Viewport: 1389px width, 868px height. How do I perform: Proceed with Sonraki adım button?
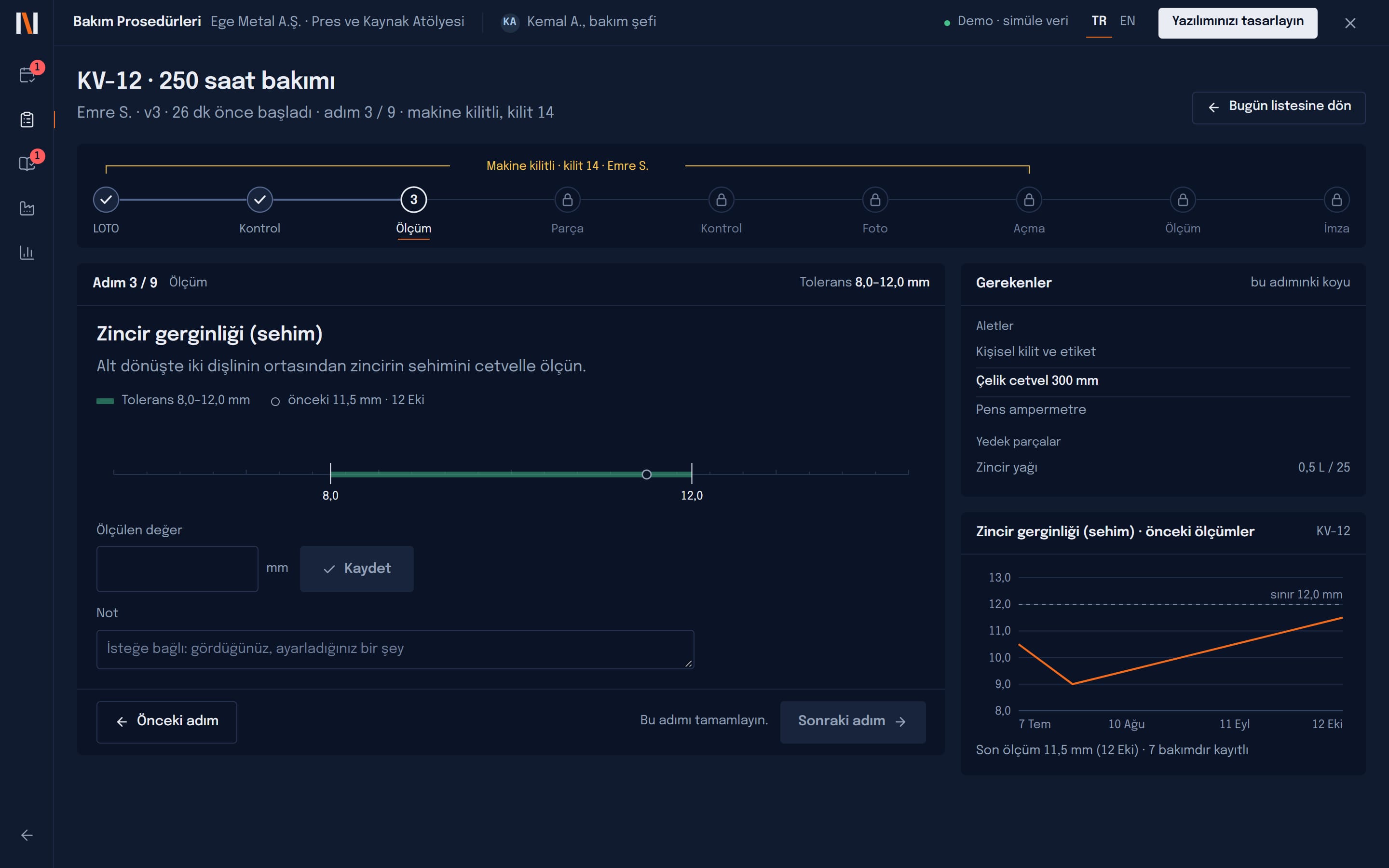(852, 721)
